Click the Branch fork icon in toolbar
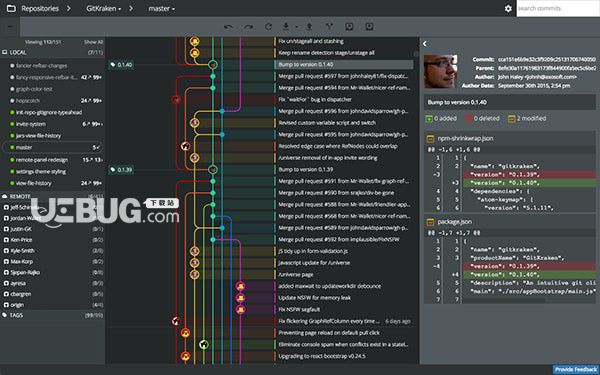This screenshot has width=600, height=375. pyautogui.click(x=329, y=26)
